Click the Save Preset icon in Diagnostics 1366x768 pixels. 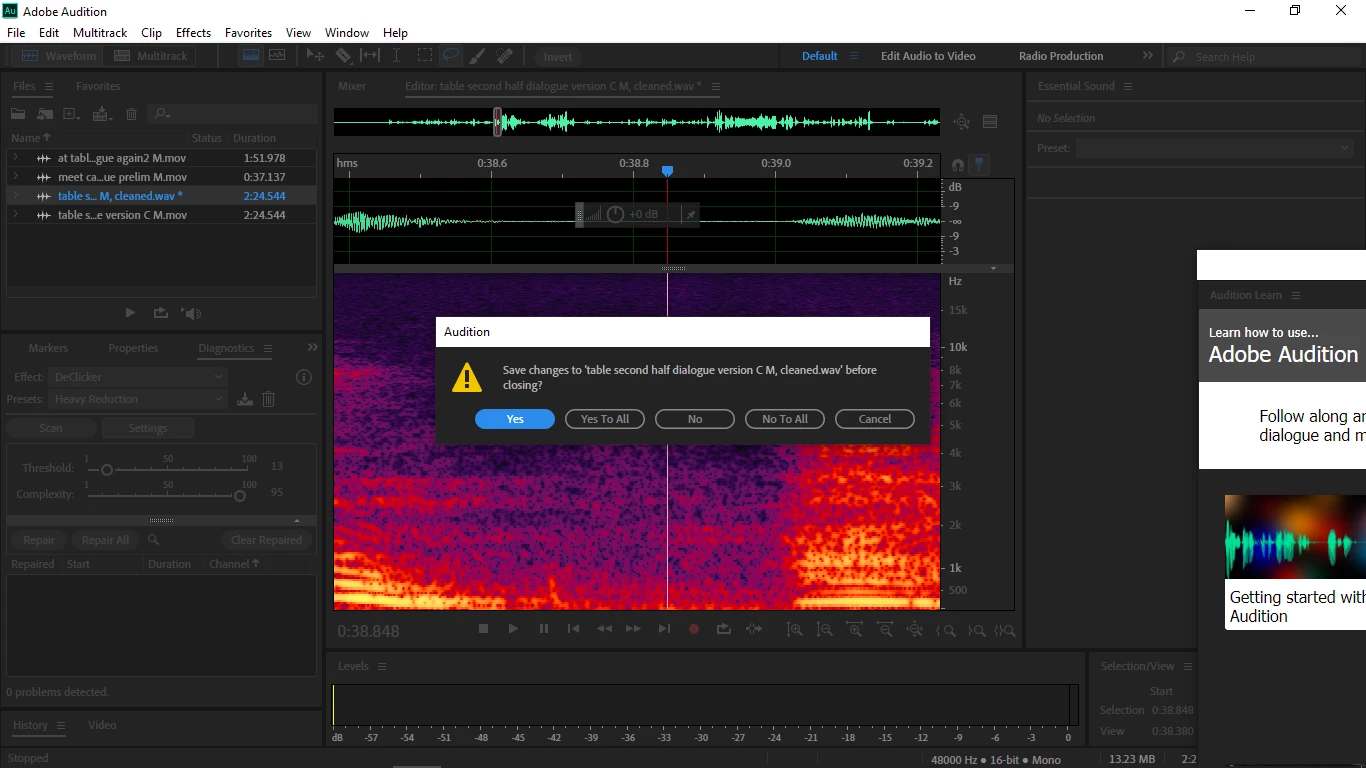point(245,399)
